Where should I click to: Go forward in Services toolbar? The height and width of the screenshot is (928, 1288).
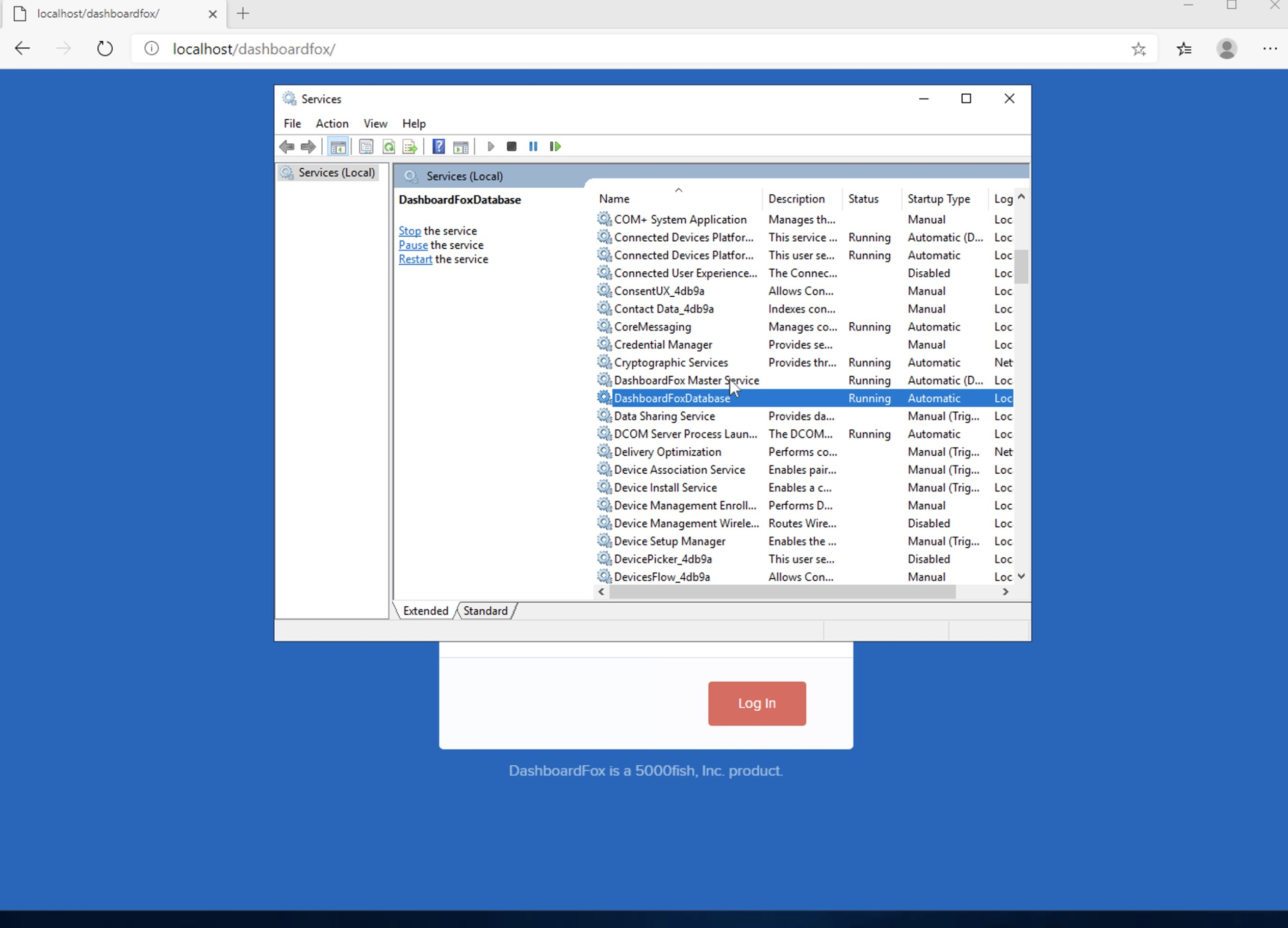coord(308,146)
